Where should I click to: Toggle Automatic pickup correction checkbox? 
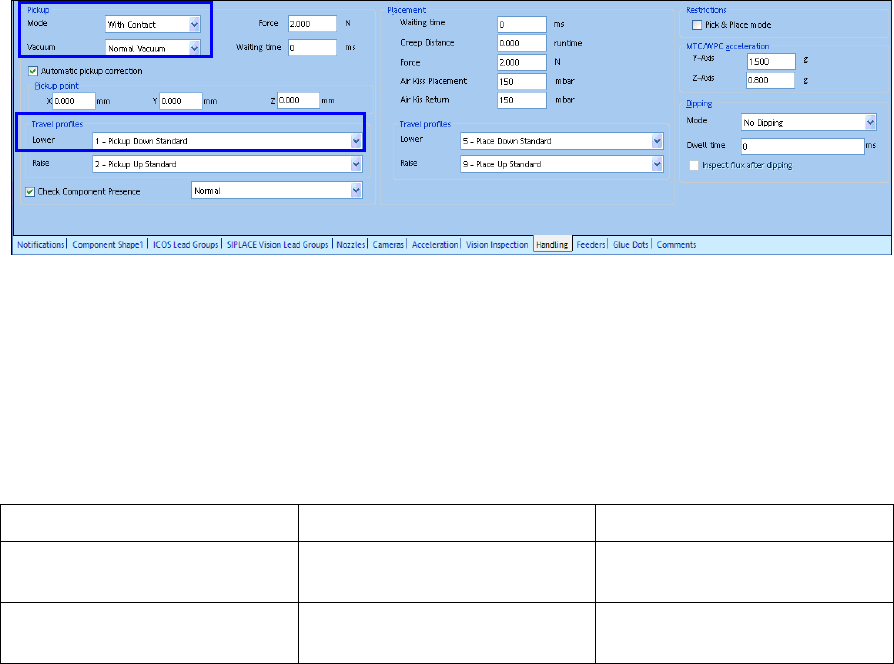33,71
